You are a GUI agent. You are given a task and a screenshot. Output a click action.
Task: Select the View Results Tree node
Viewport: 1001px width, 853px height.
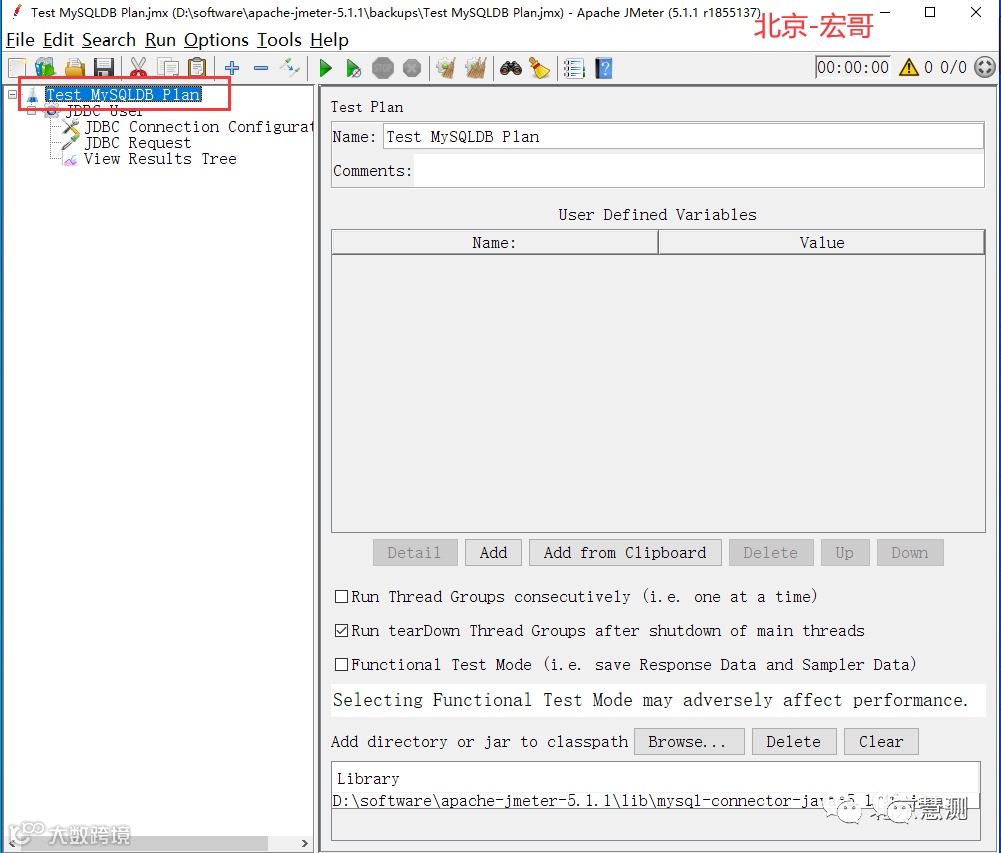tap(160, 159)
